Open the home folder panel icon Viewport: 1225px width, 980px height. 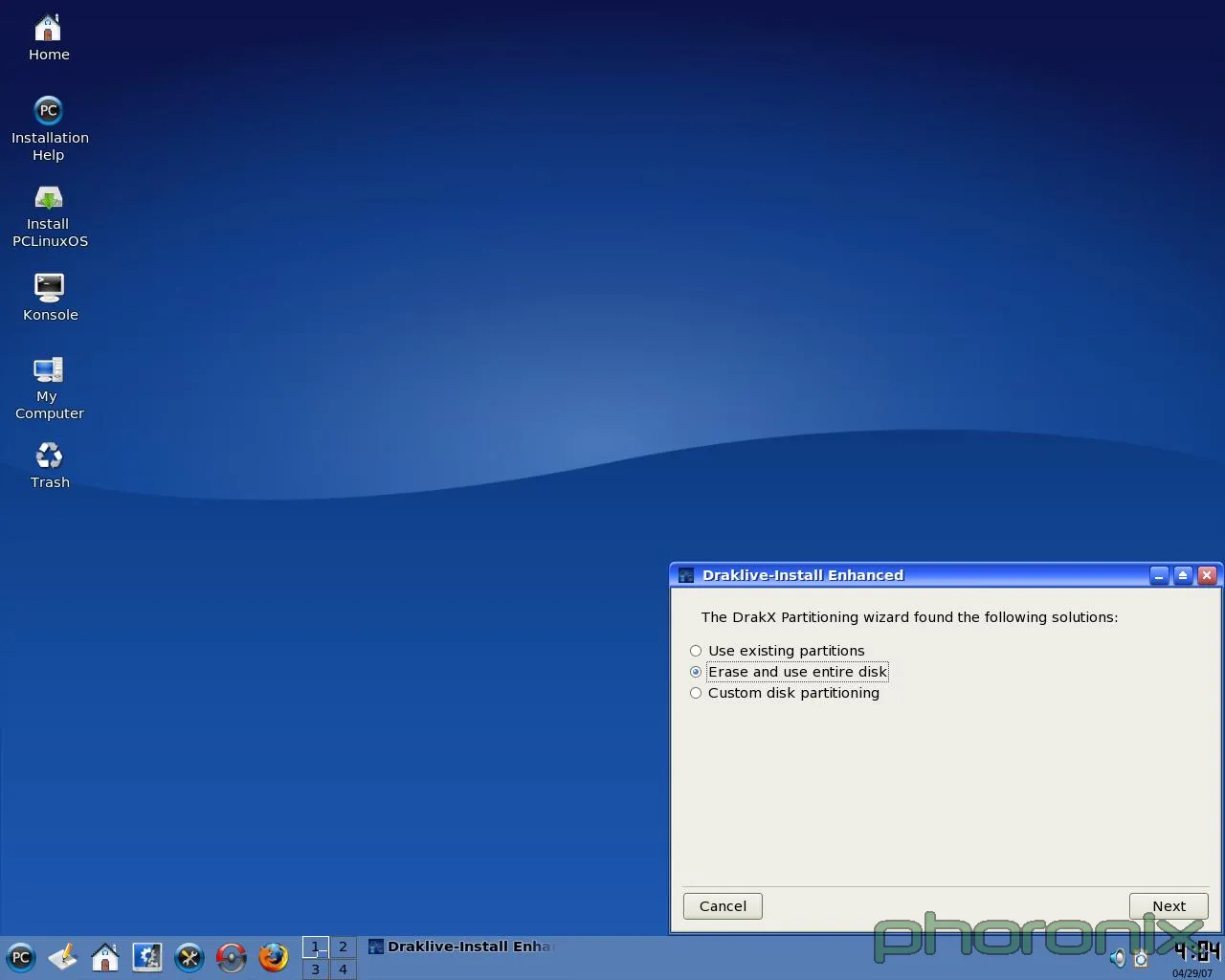[x=105, y=957]
